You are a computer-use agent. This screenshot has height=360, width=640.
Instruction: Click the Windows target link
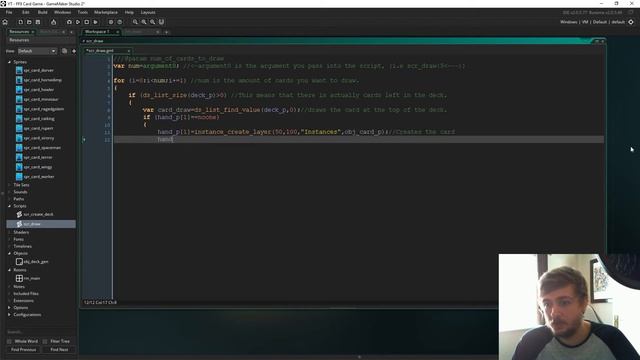click(x=569, y=22)
